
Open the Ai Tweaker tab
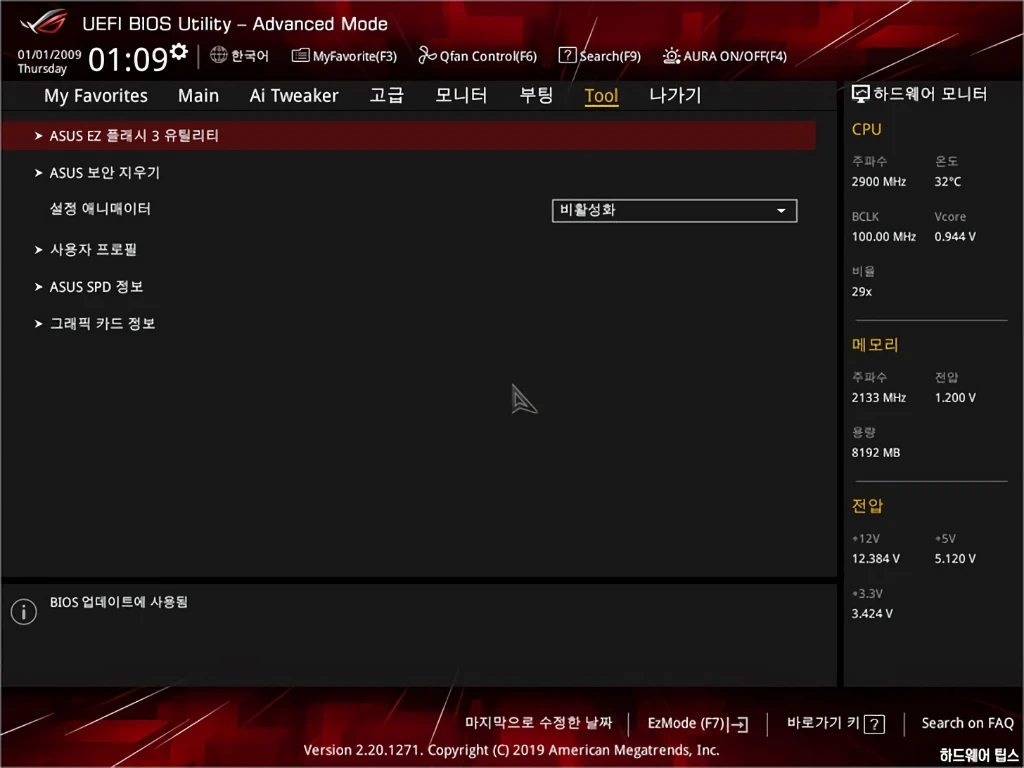[294, 95]
